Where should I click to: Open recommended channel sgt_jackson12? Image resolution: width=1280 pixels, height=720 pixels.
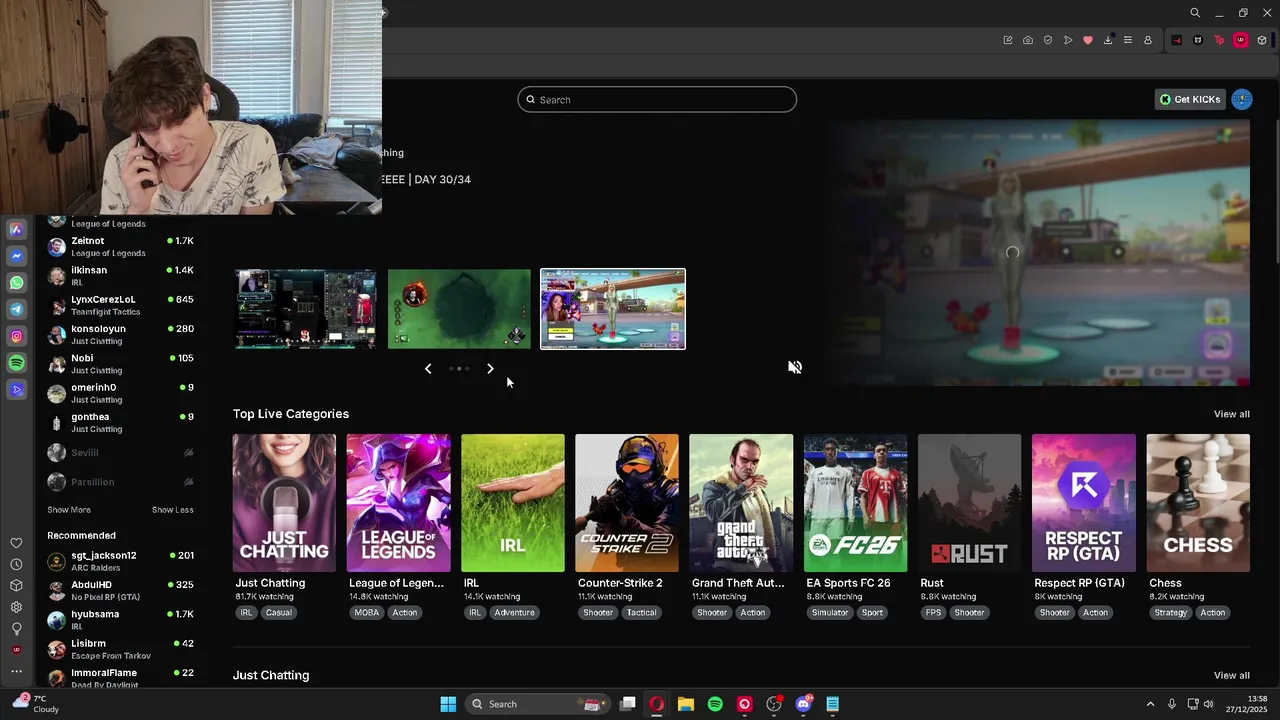[120, 561]
